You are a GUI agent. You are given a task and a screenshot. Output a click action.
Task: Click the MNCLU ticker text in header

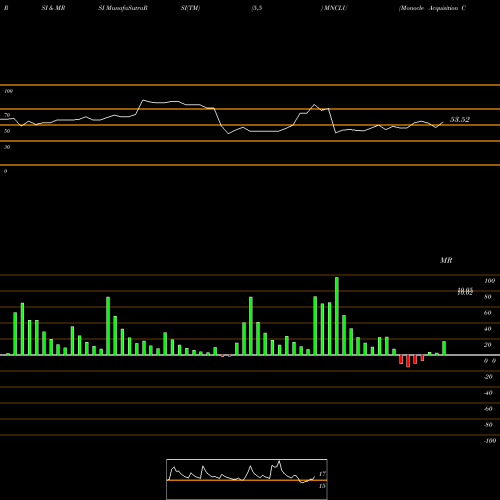[336, 8]
